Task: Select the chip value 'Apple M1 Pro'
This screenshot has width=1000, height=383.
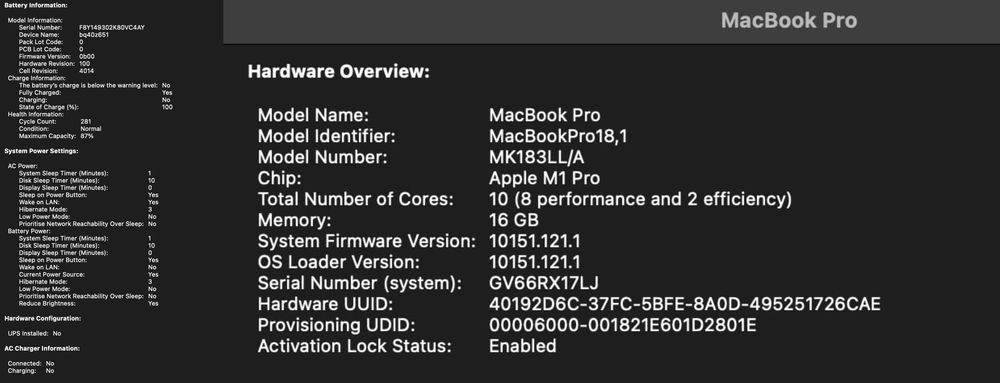Action: (544, 178)
